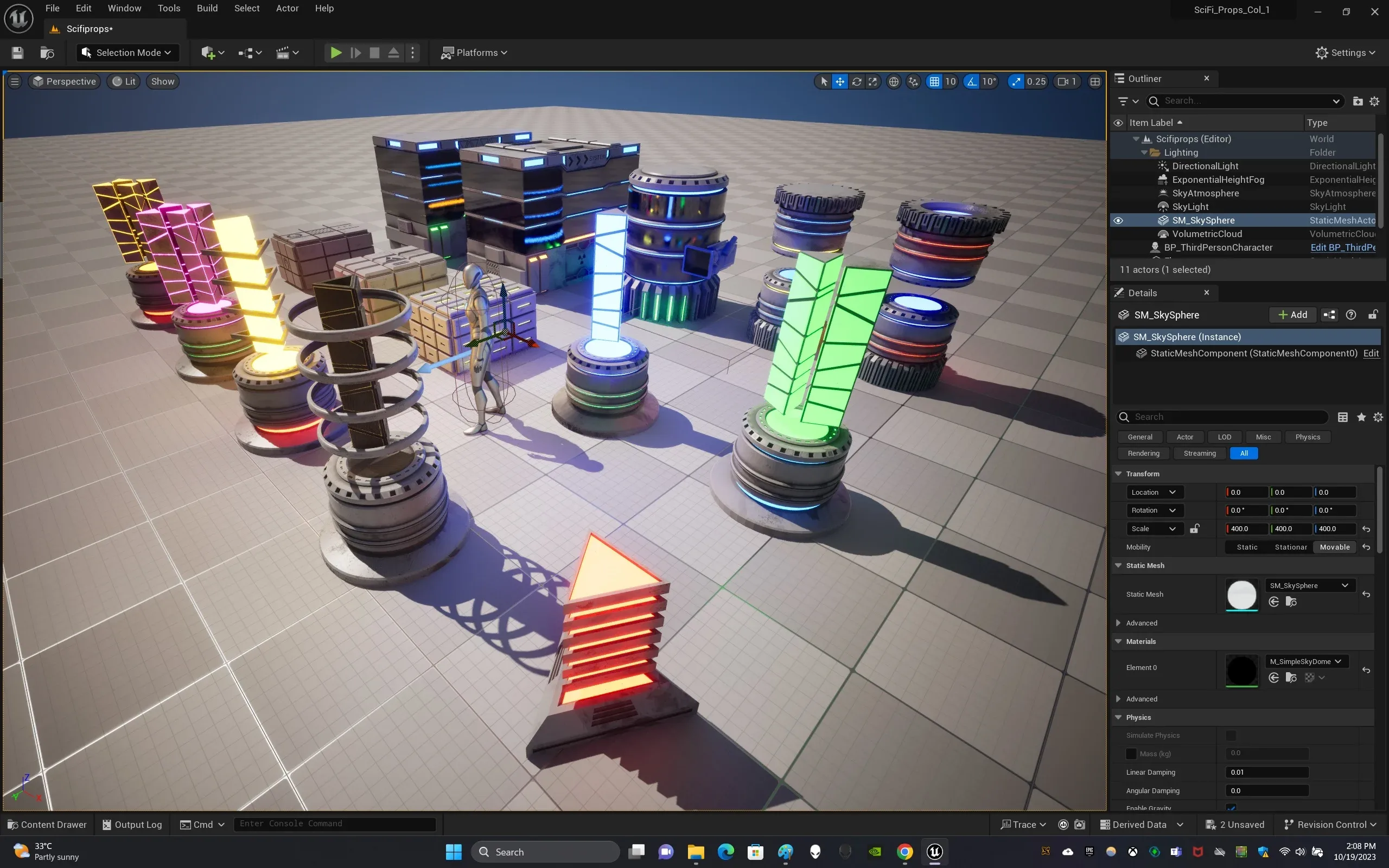Save the current level icon
The width and height of the screenshot is (1389, 868).
17,53
